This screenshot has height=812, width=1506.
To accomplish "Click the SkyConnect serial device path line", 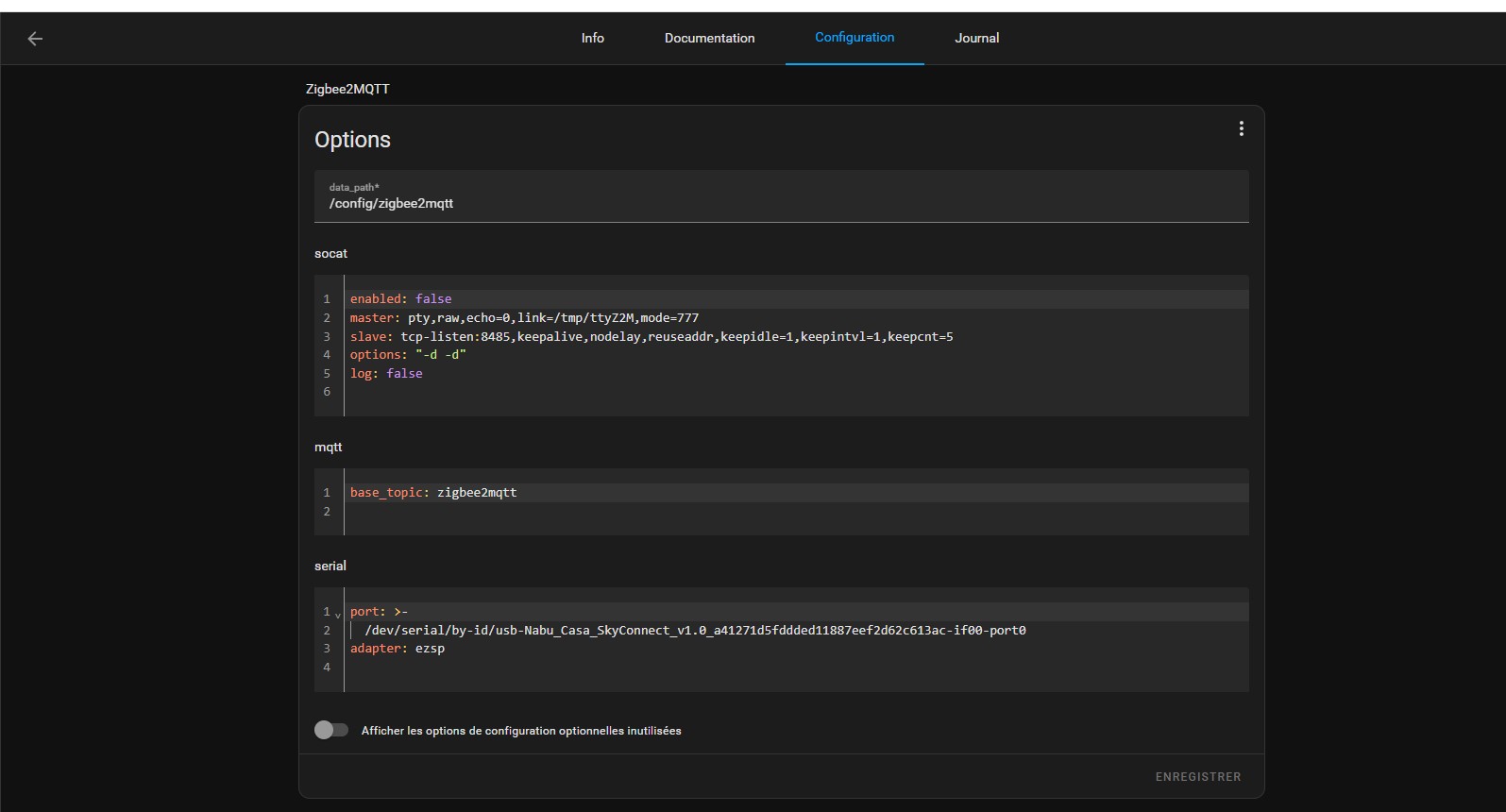I will point(695,630).
